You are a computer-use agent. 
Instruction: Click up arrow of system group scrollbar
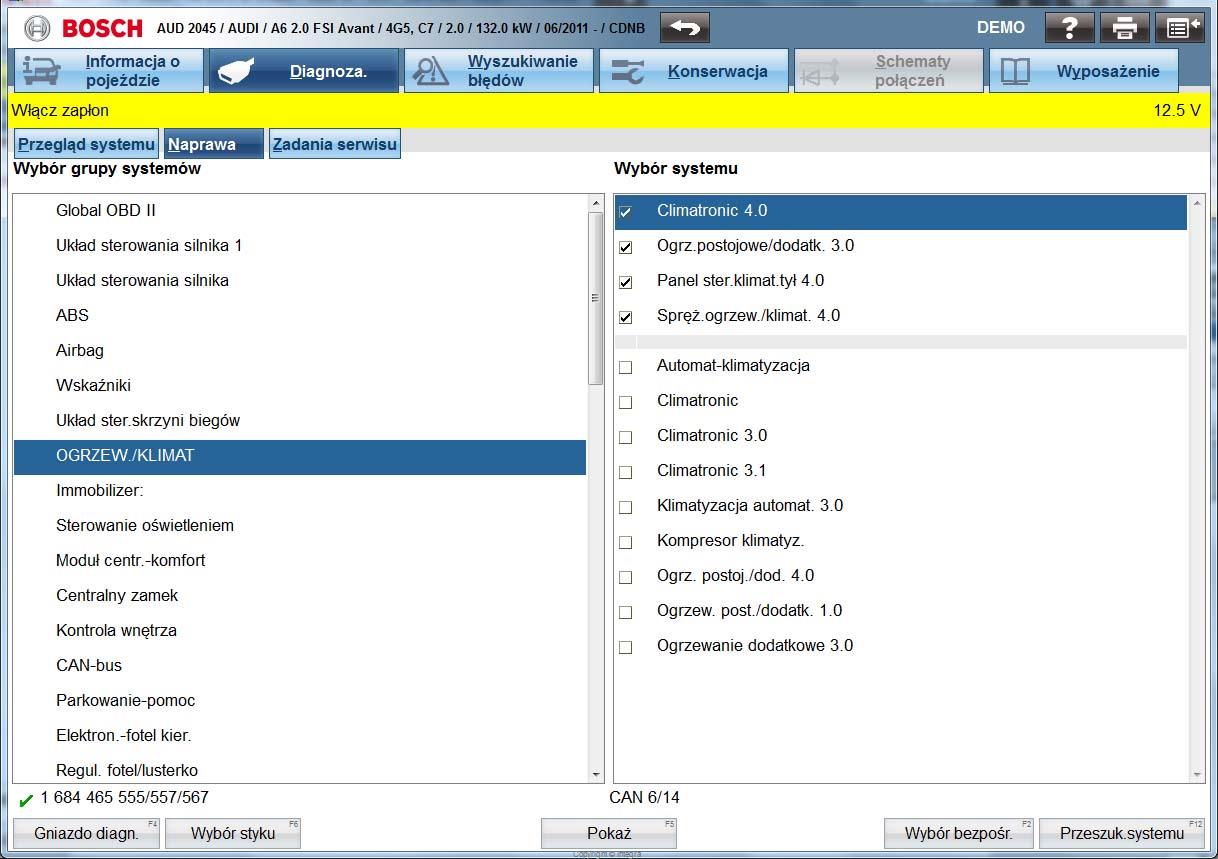596,204
